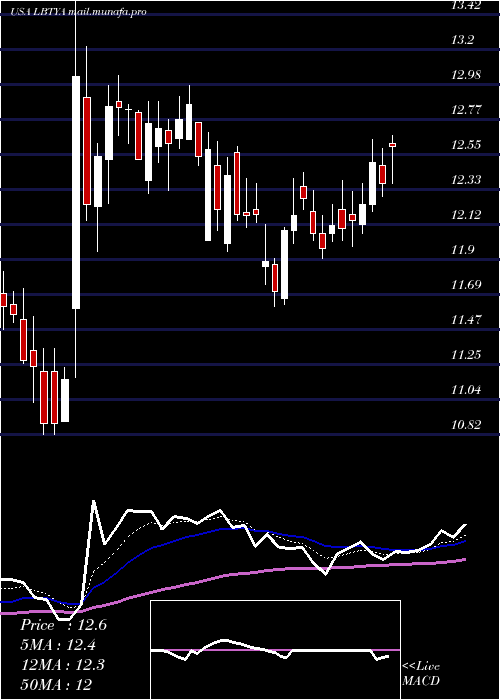Image resolution: width=500 pixels, height=700 pixels.
Task: Click the 'Price : 12.6' readout
Action: tap(63, 625)
